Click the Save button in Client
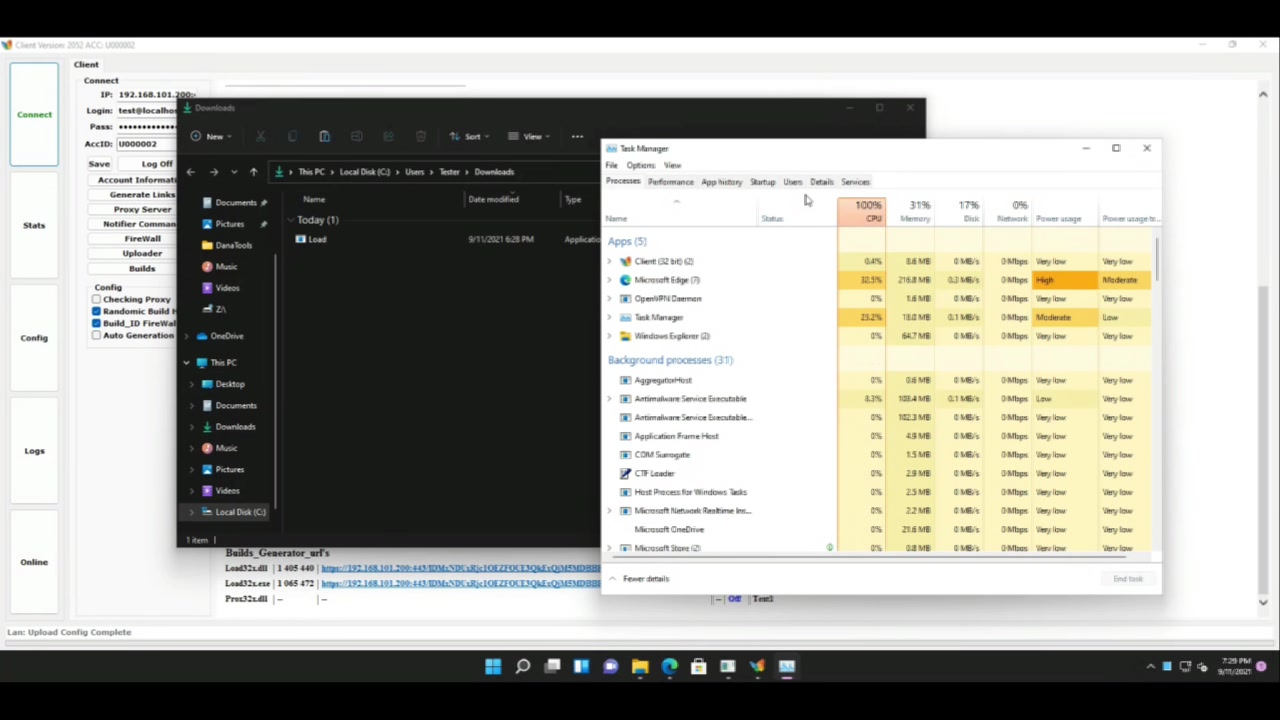The height and width of the screenshot is (720, 1280). point(99,164)
